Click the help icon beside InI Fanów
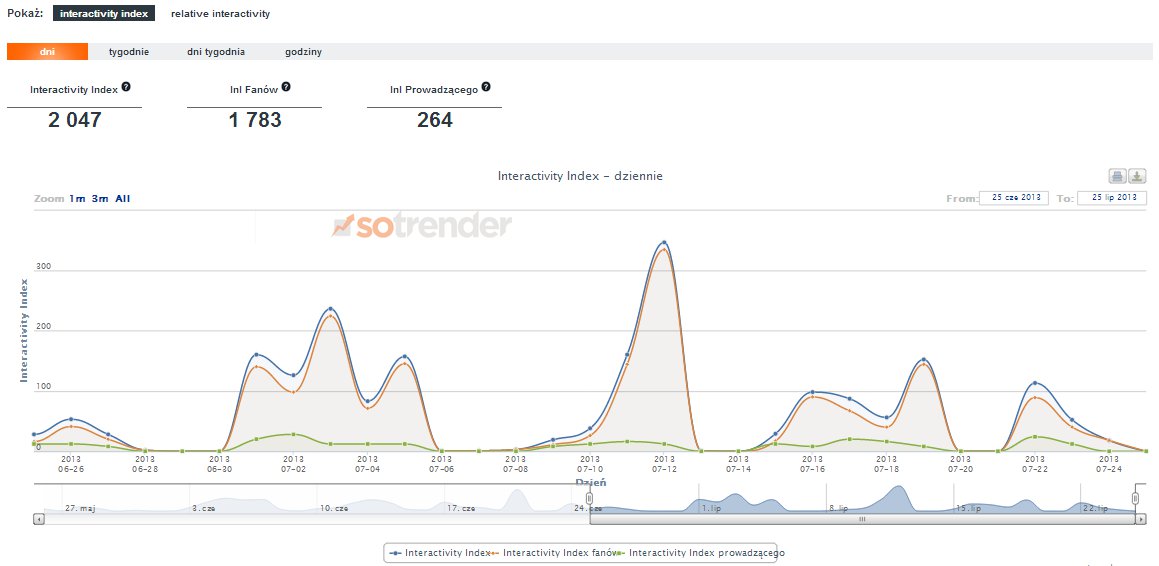This screenshot has width=1159, height=566. click(286, 88)
